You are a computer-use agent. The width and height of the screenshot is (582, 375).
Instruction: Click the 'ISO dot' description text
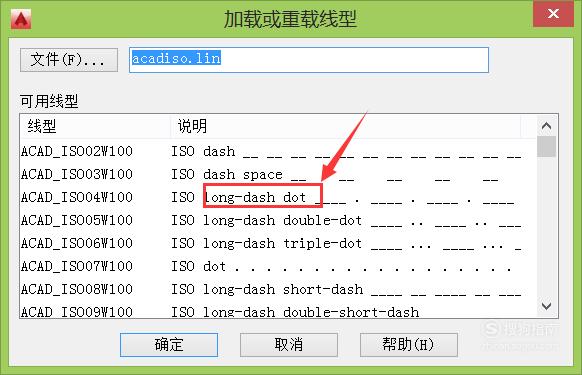tap(199, 267)
